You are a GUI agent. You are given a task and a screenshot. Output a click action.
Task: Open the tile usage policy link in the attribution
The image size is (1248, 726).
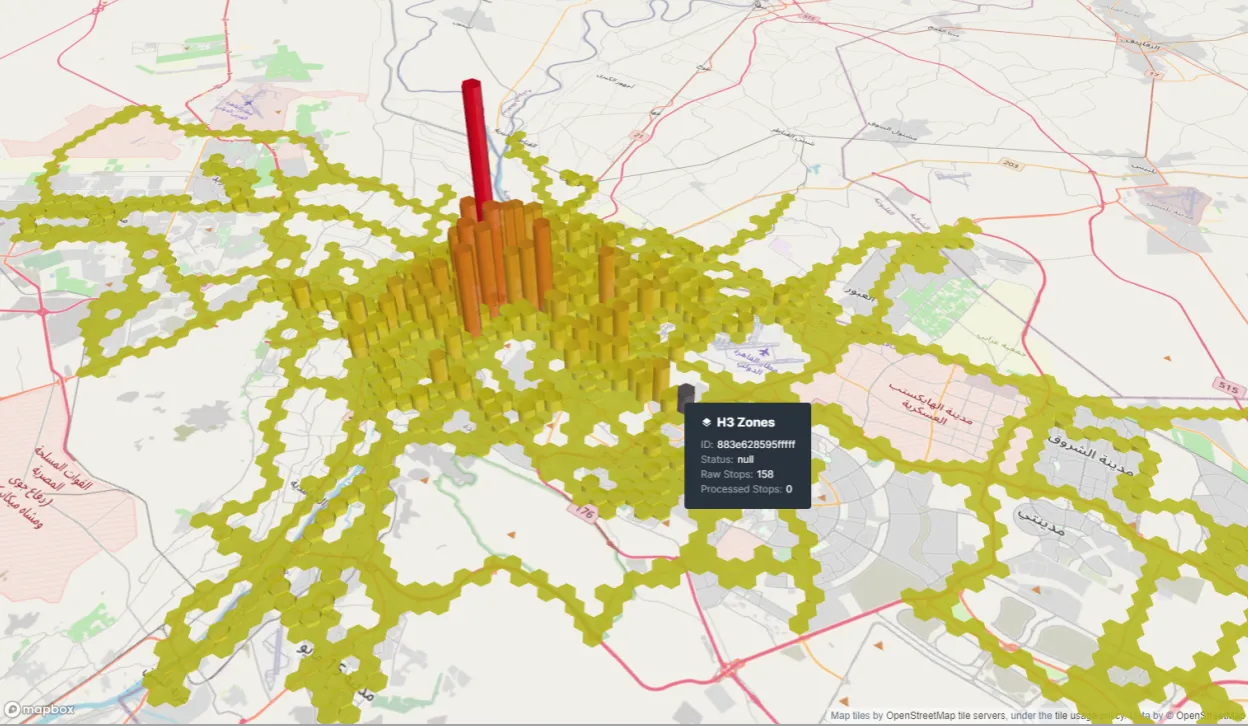pyautogui.click(x=1095, y=714)
